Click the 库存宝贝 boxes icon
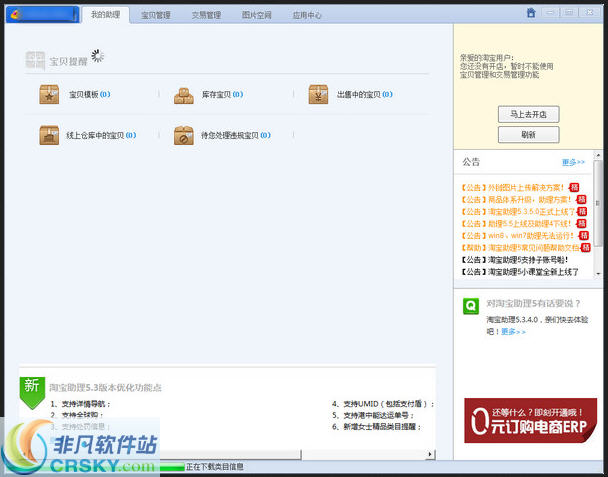Screen dimensions: 608x477 coord(184,95)
